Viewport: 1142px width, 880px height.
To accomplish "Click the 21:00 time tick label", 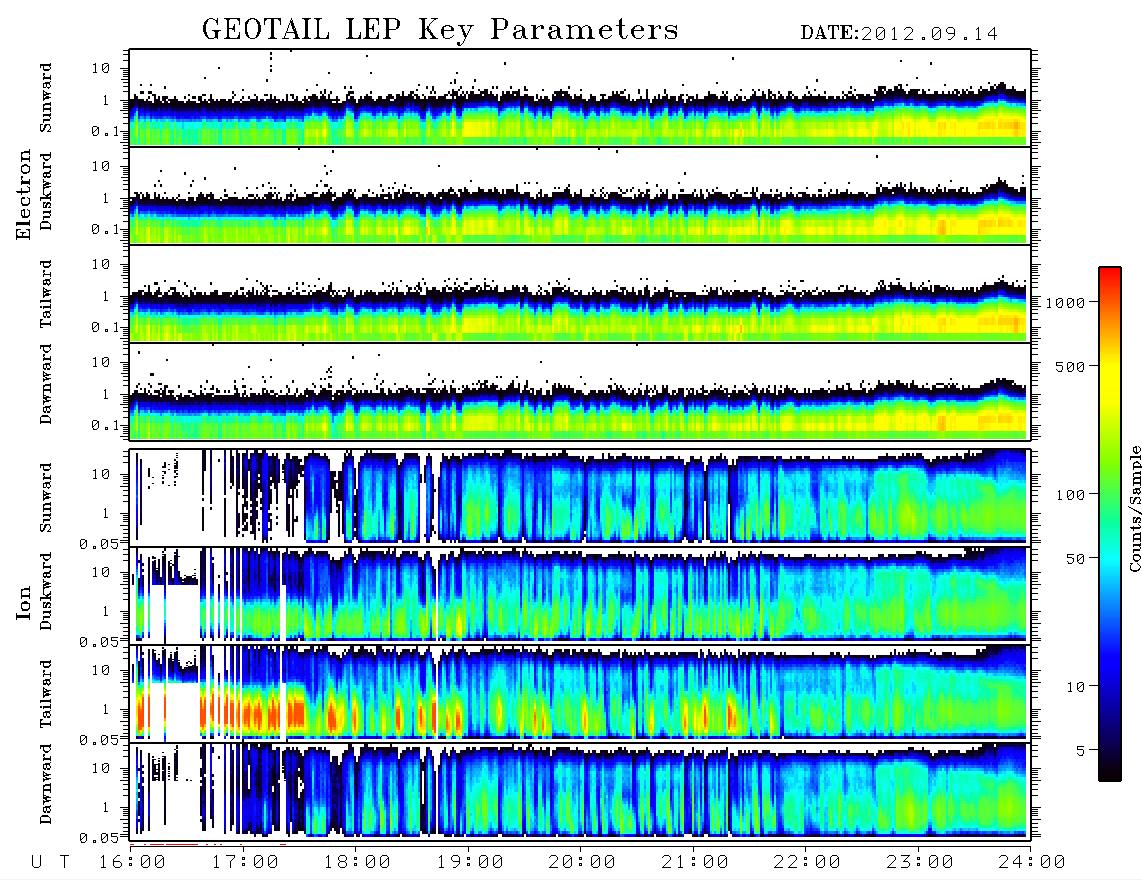I will coord(695,863).
